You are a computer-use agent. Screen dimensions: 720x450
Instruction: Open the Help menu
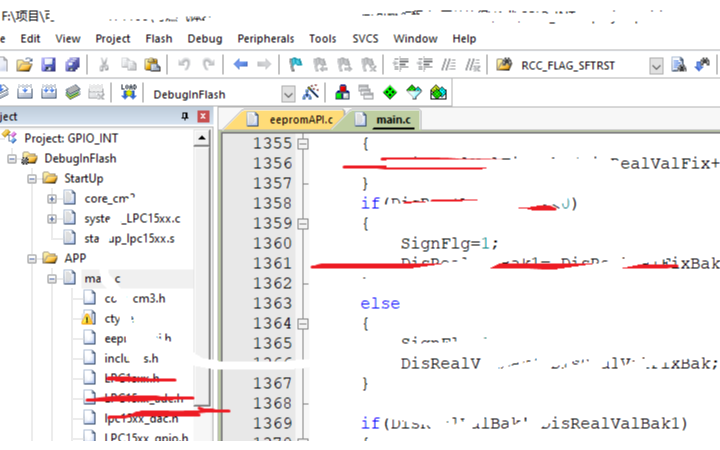click(x=464, y=39)
